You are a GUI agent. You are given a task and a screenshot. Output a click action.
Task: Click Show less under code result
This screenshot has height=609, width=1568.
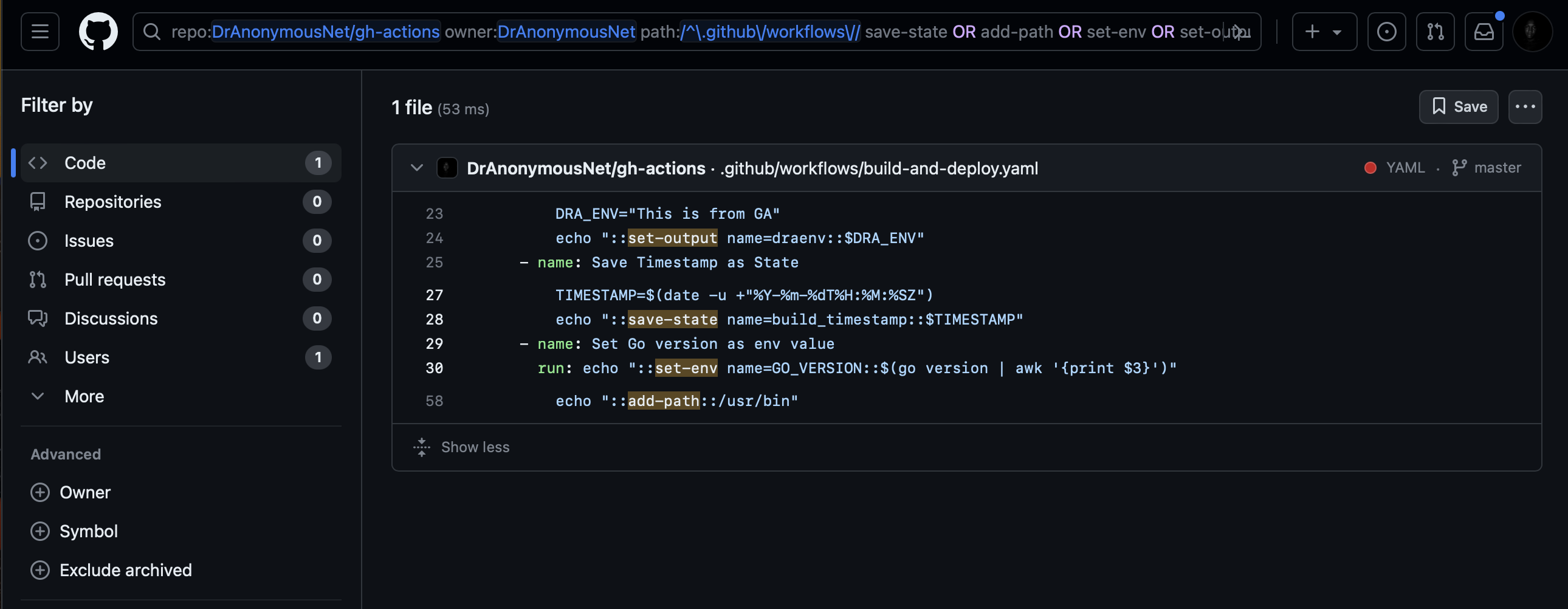point(474,447)
